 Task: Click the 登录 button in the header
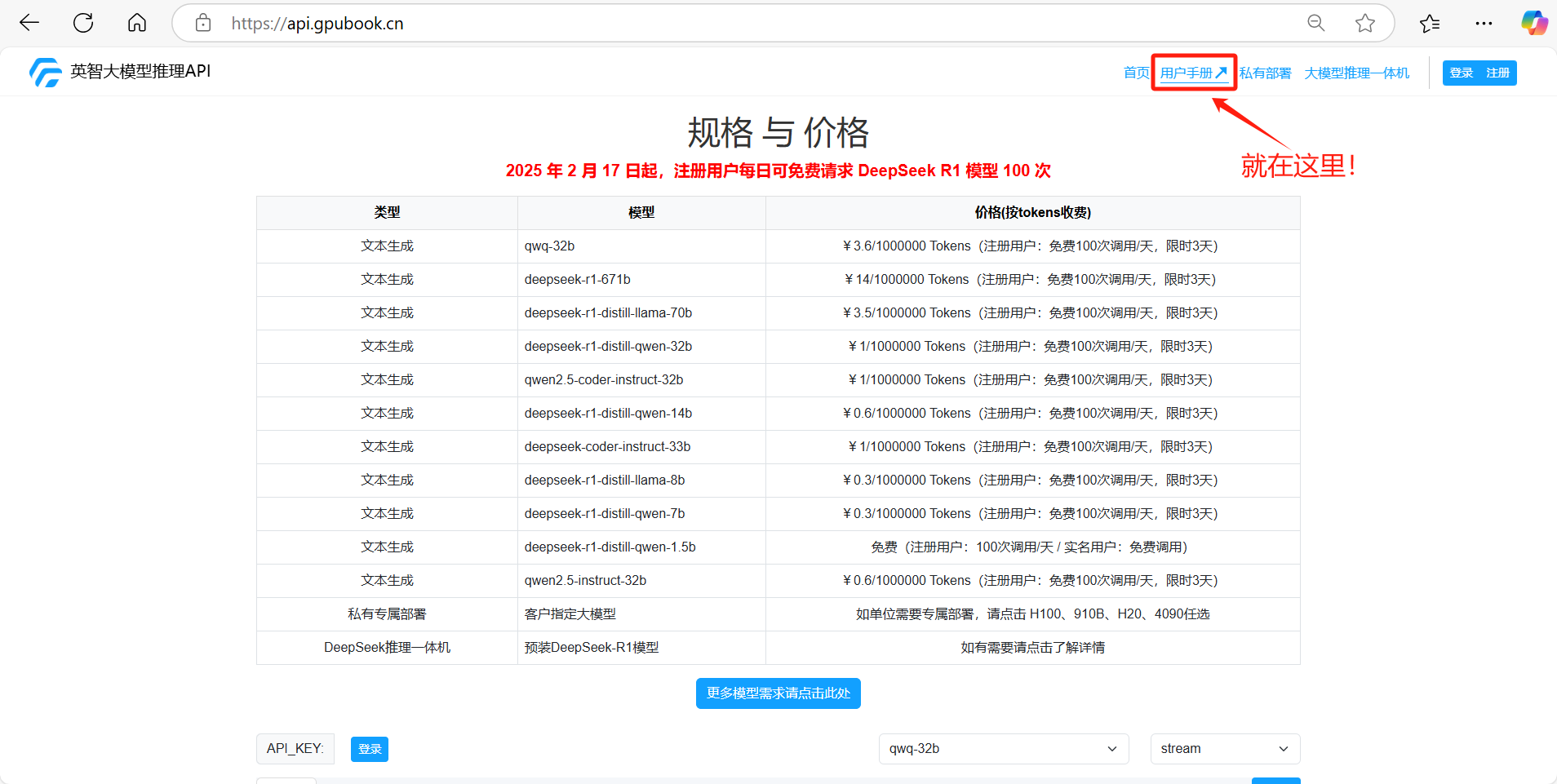pos(1462,73)
